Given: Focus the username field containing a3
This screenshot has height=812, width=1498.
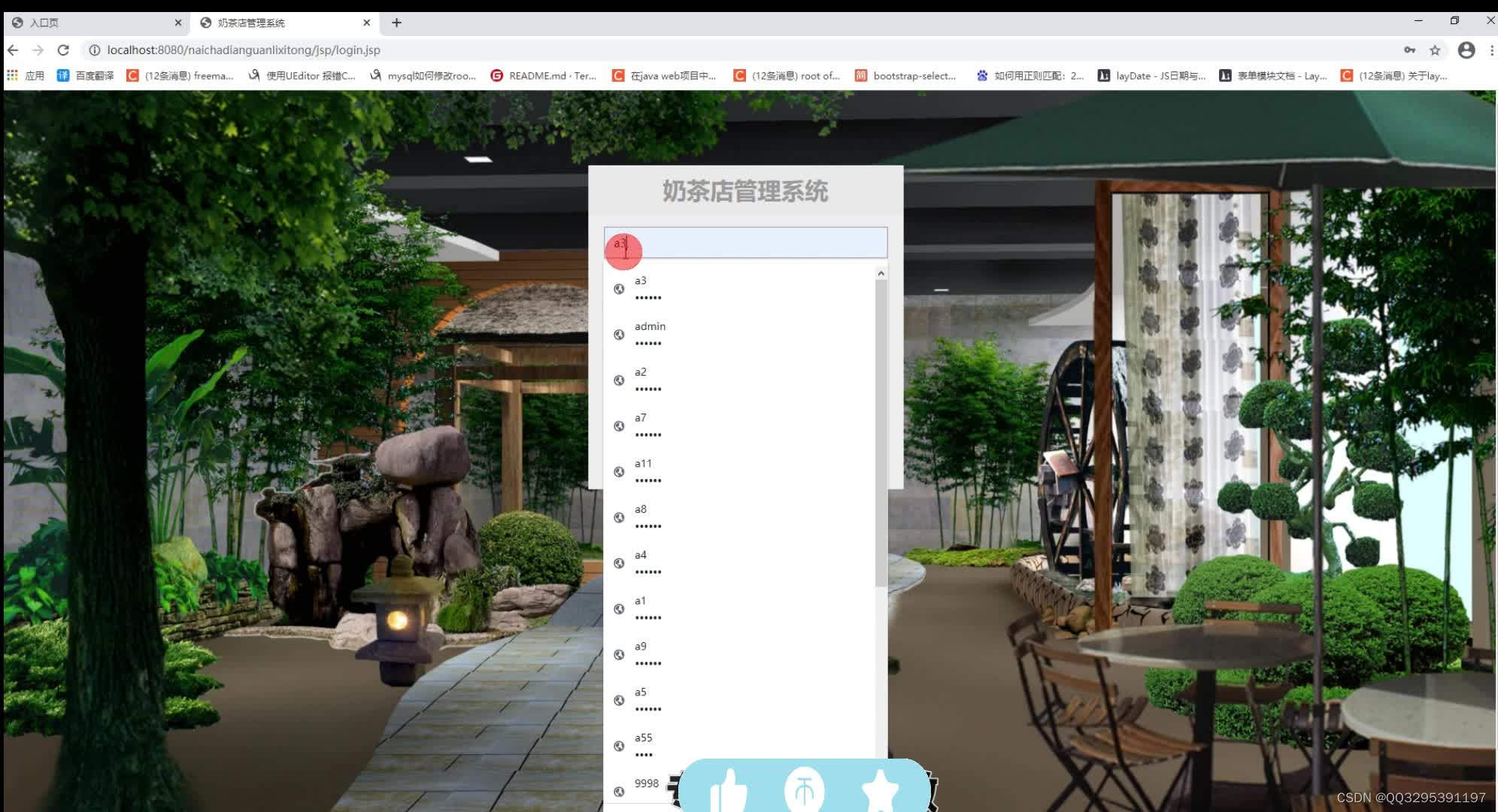Looking at the screenshot, I should tap(745, 243).
